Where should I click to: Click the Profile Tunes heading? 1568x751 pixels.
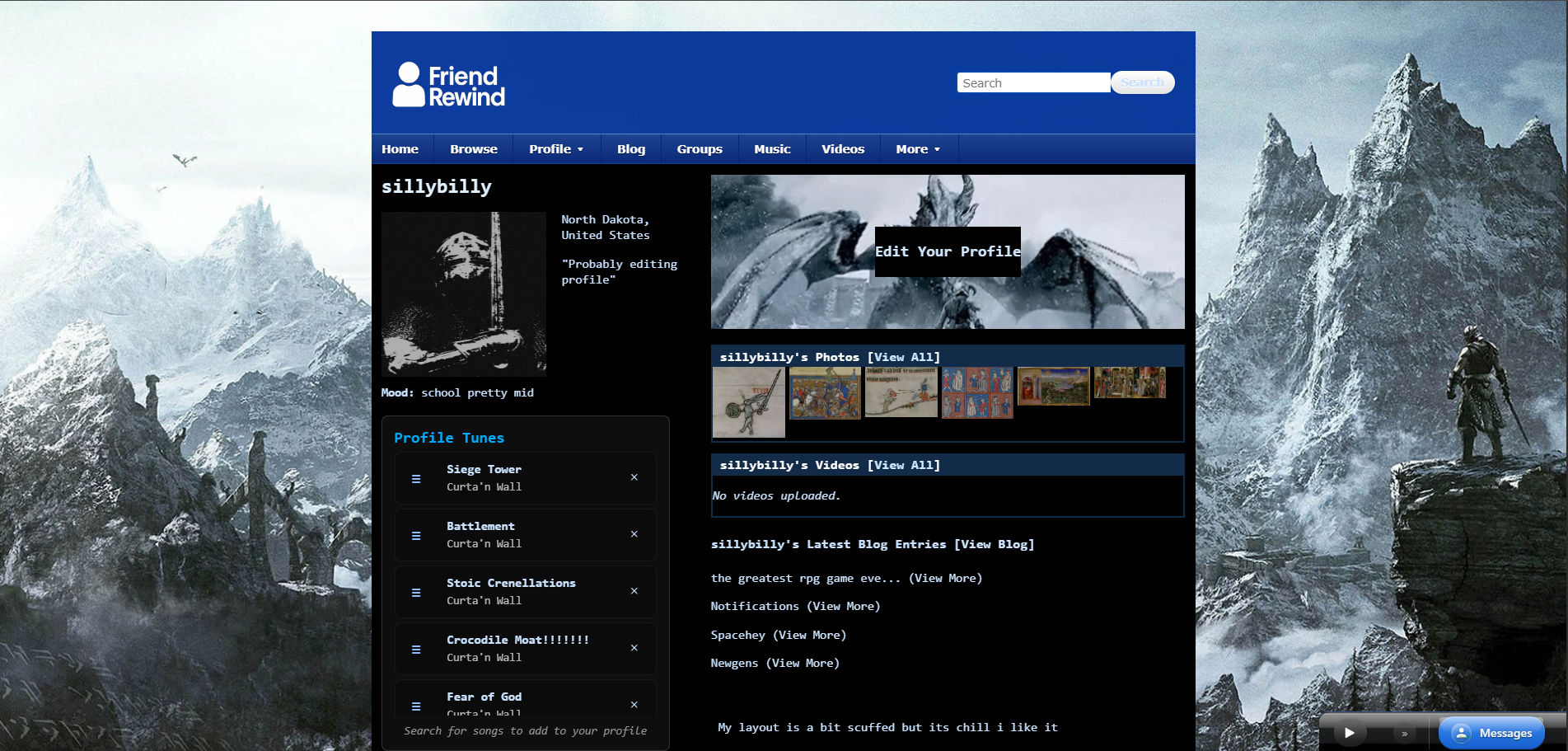[x=449, y=438]
